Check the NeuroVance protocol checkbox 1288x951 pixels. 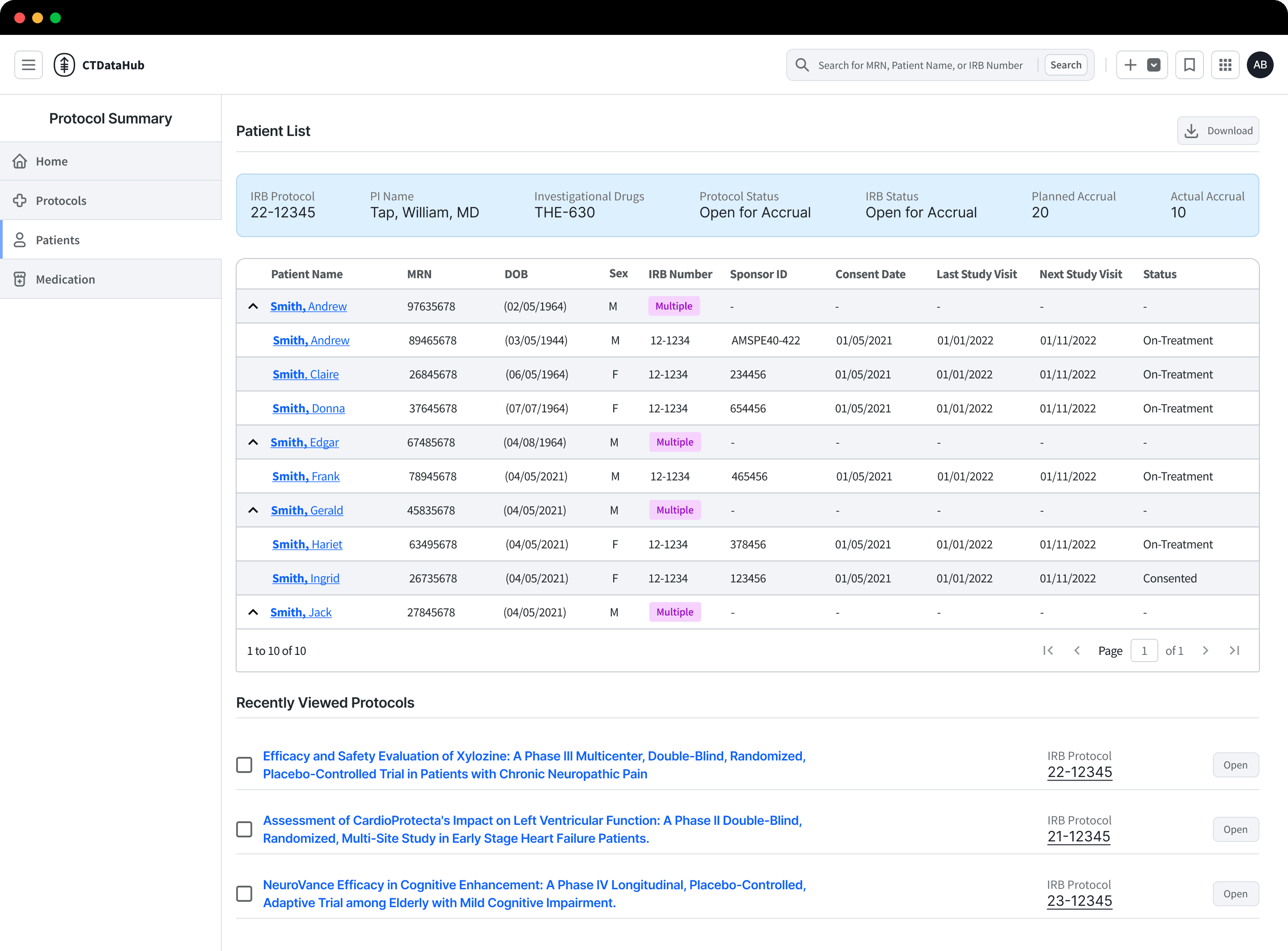pyautogui.click(x=244, y=893)
